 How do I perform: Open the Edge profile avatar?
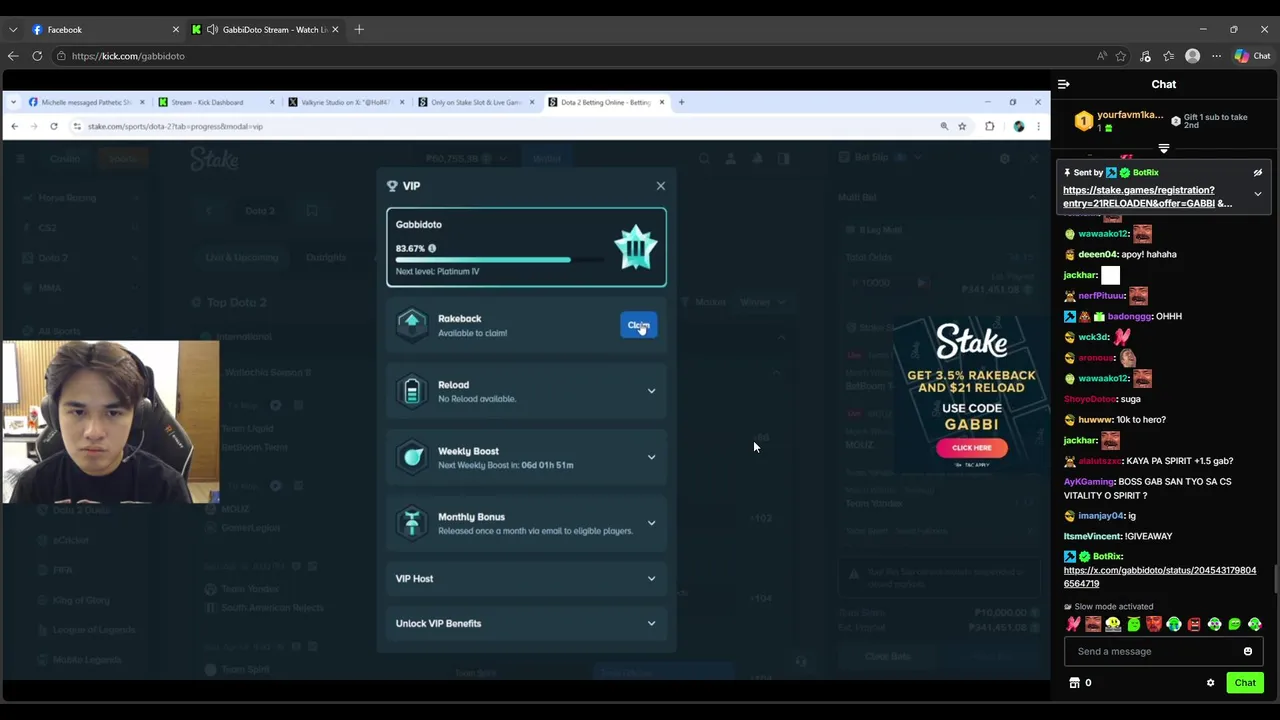1192,56
